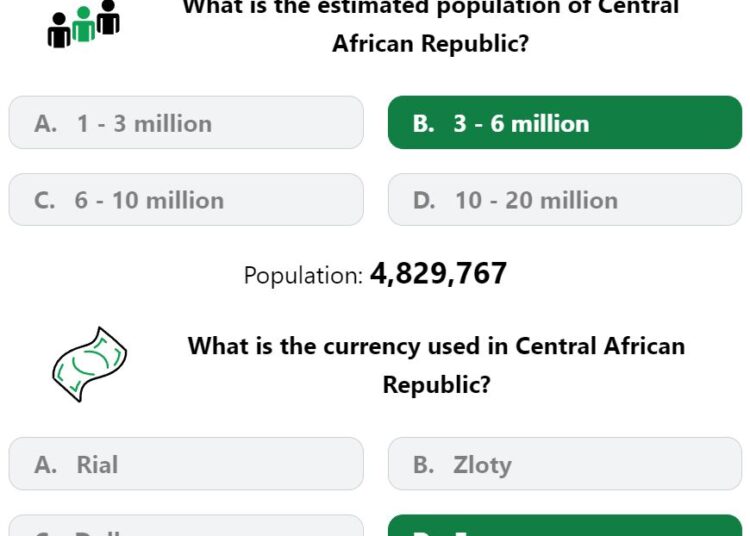Choose answer C. 6 - 10 million

pos(186,200)
